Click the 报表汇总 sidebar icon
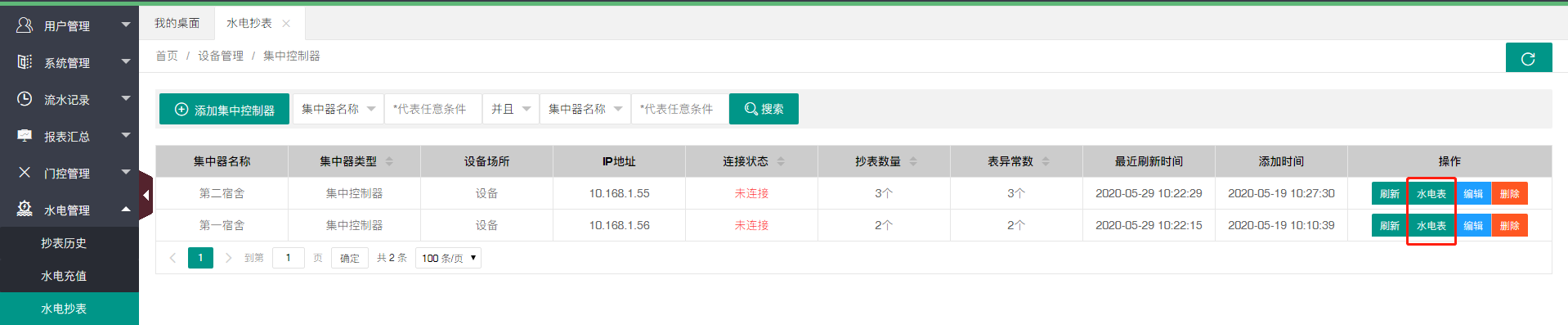 coord(25,136)
